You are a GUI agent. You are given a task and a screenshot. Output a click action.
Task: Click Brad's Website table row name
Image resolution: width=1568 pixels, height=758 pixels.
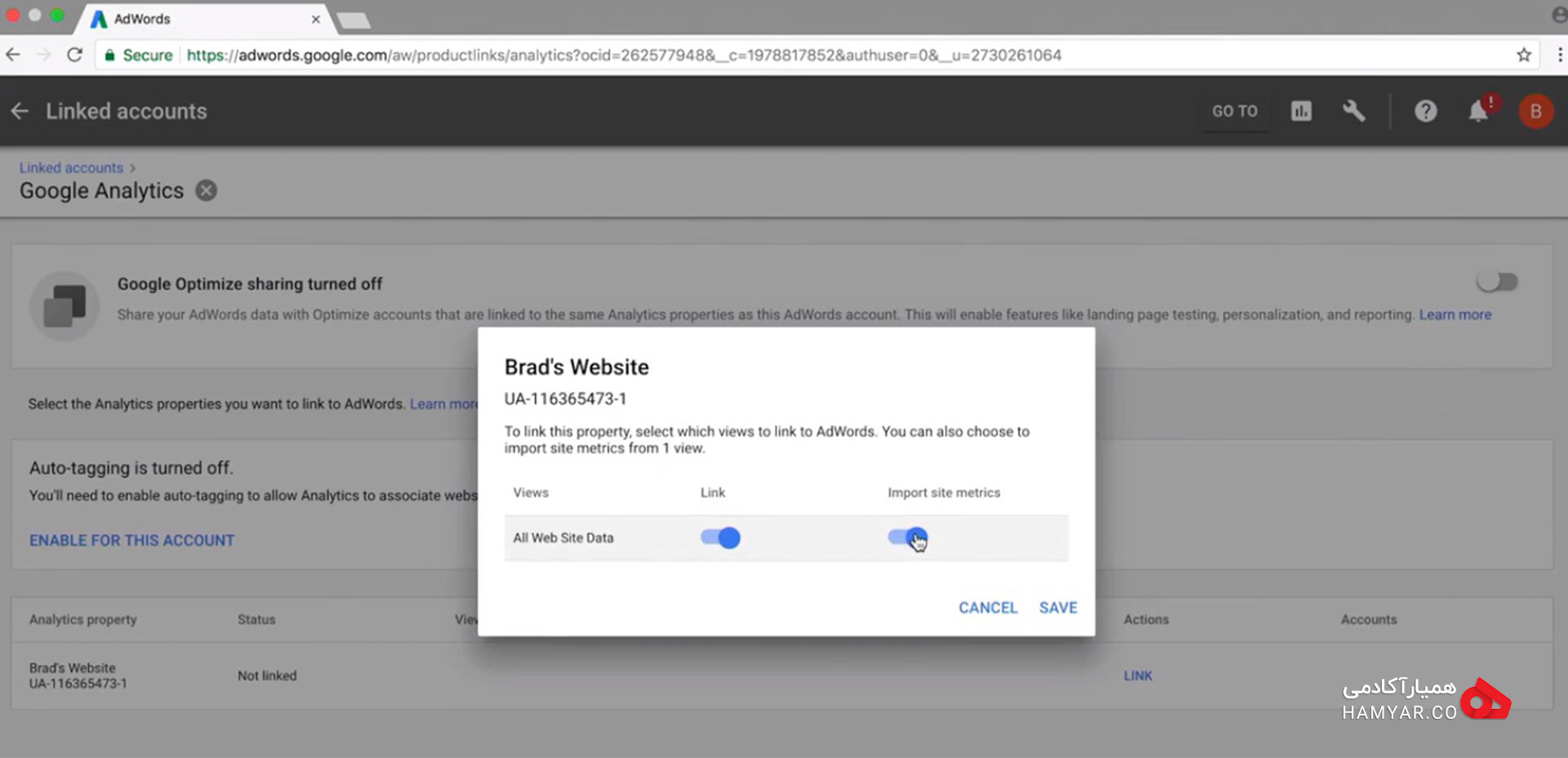73,668
